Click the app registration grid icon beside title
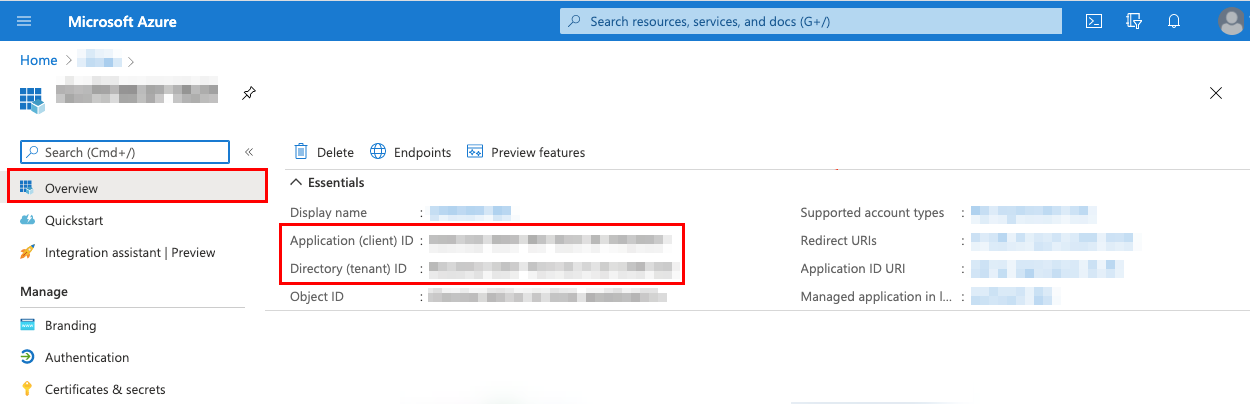This screenshot has width=1250, height=404. point(32,98)
